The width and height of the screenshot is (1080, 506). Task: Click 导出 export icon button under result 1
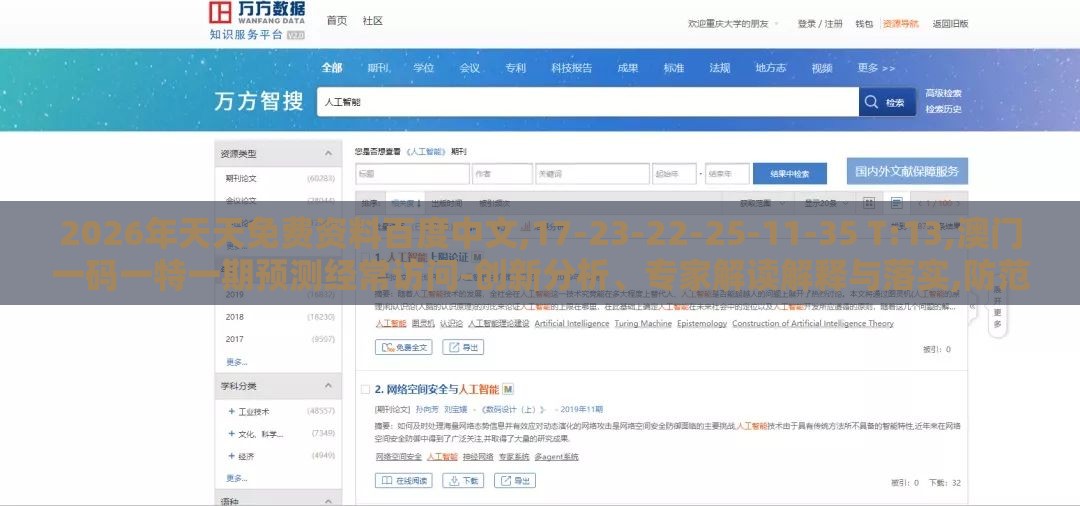click(463, 348)
